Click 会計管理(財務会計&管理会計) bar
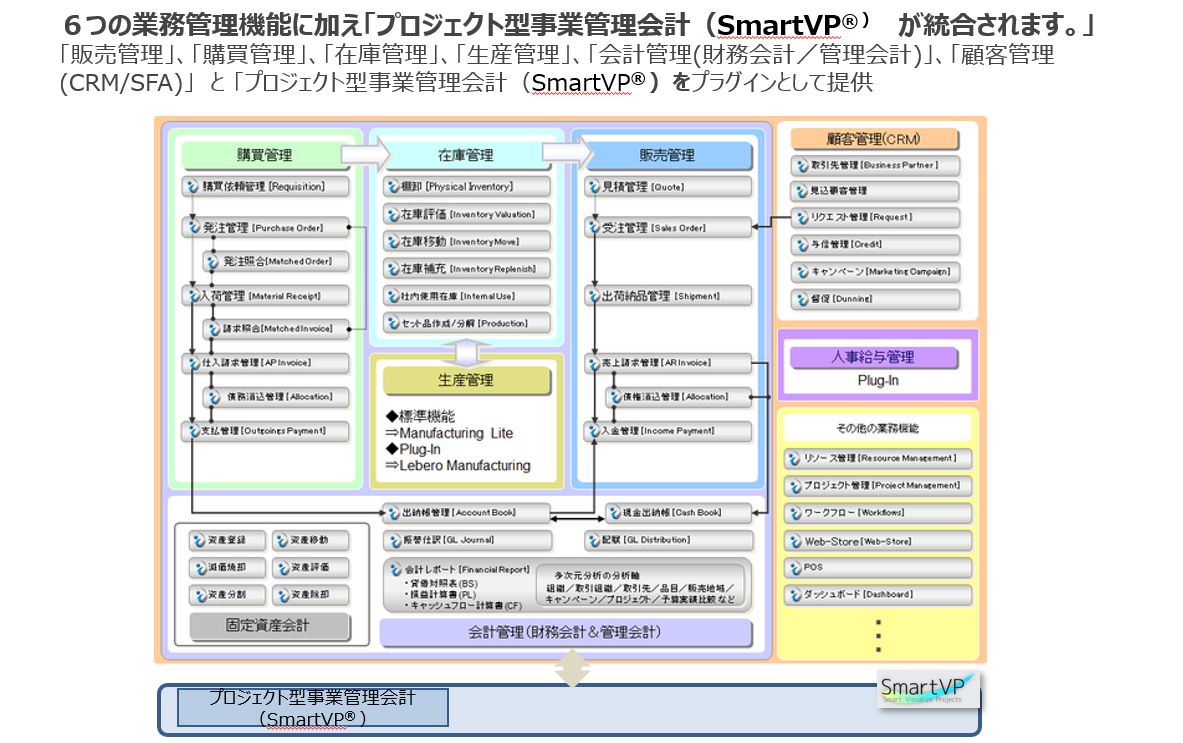Viewport: 1183px width, 743px height. click(565, 632)
